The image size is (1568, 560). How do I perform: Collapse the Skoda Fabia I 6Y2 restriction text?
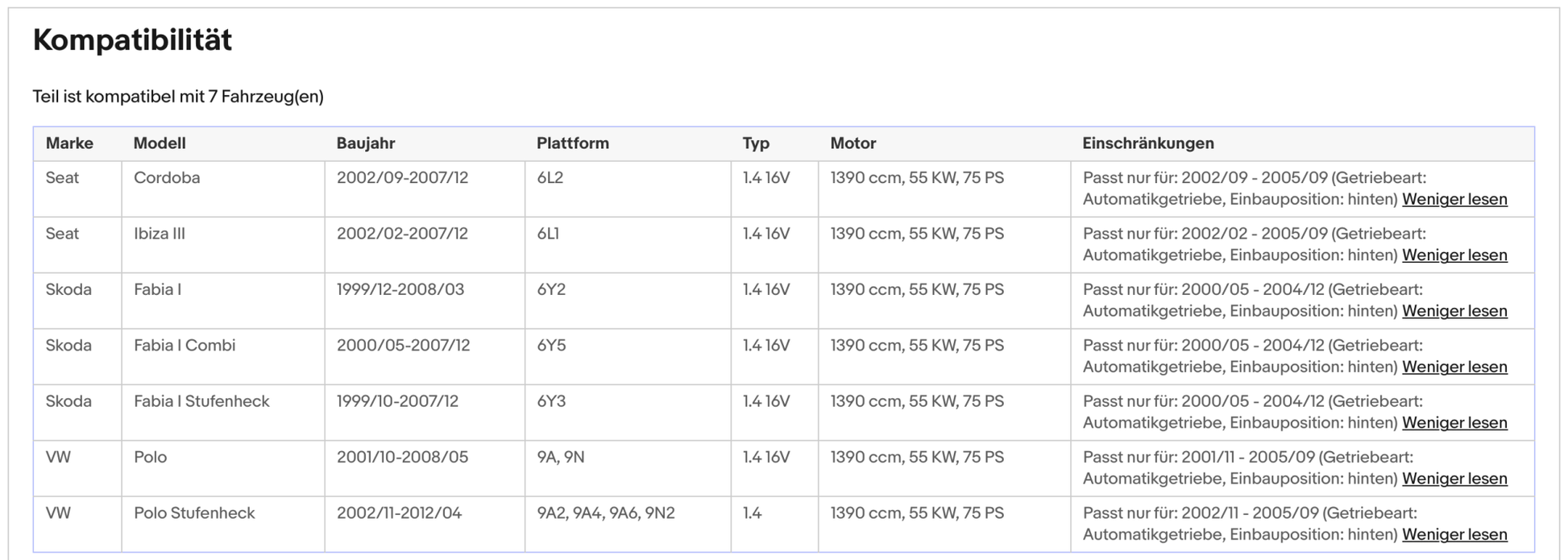(1454, 311)
